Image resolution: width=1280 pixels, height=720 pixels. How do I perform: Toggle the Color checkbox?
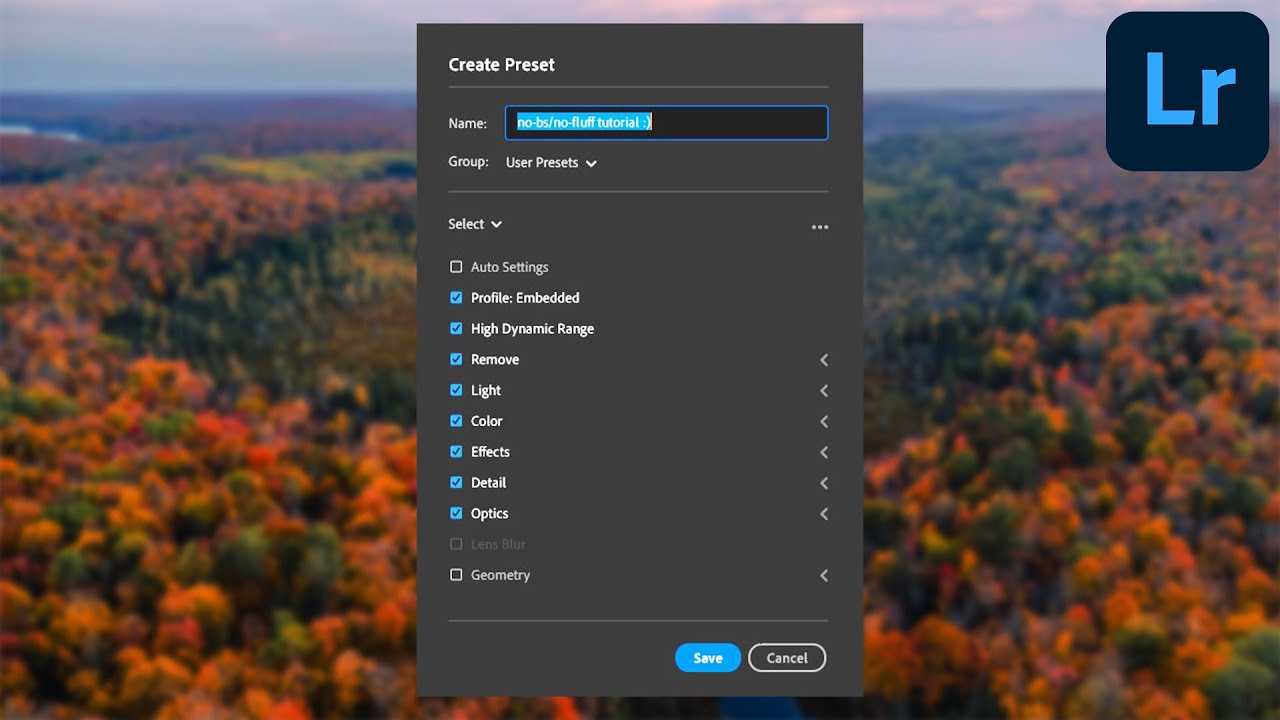[x=456, y=421]
